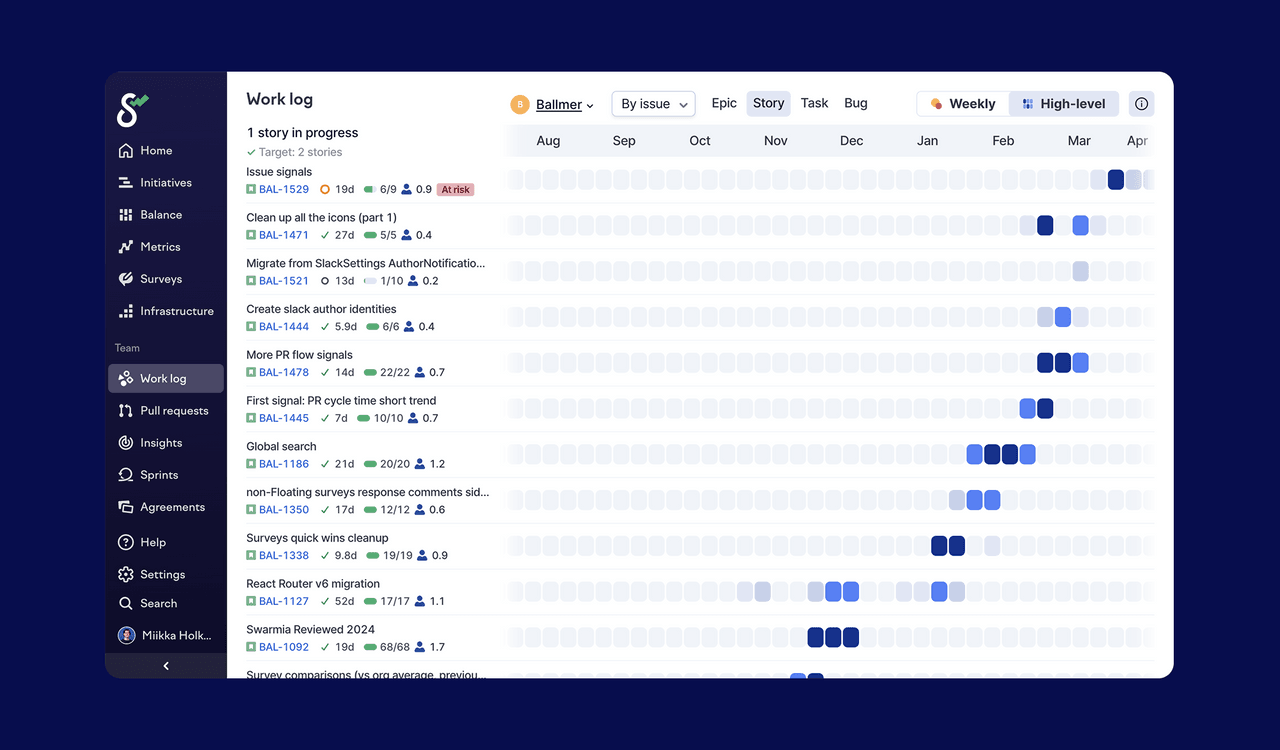
Task: Select the highlighted March cell for Issue signals
Action: 1116,181
